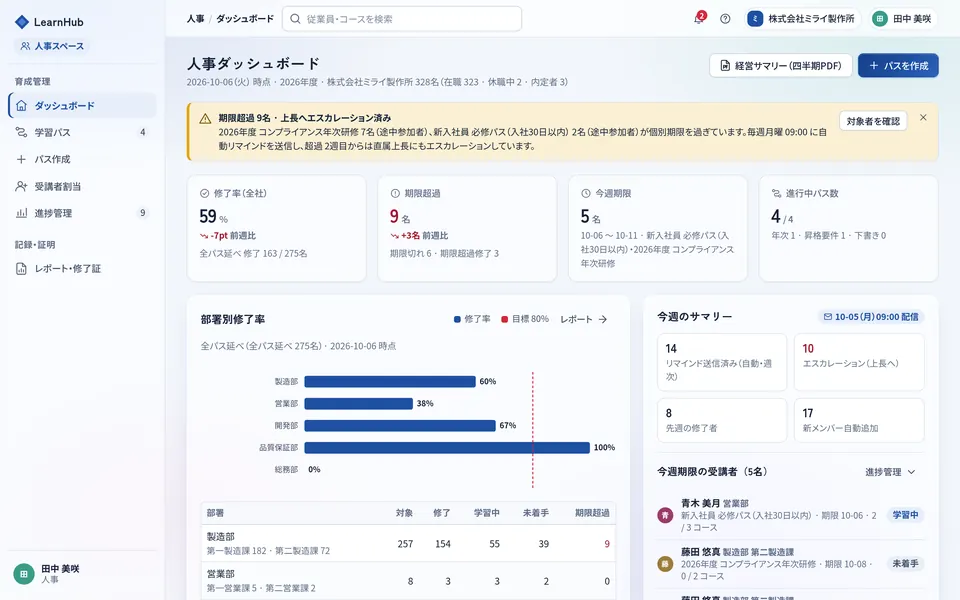Click the 製造部 row in department table

click(x=408, y=543)
